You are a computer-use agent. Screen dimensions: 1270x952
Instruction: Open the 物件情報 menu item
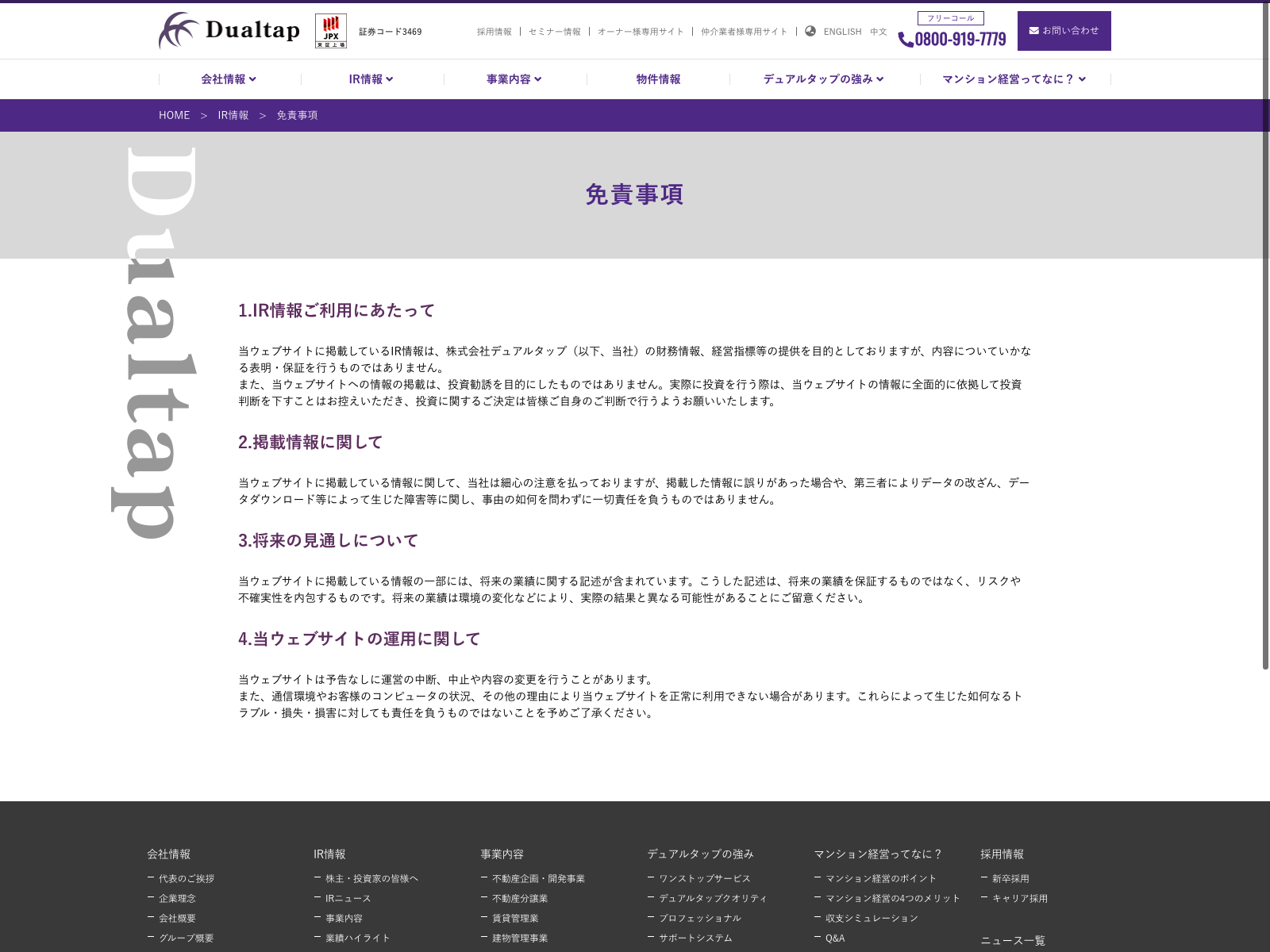tap(658, 79)
